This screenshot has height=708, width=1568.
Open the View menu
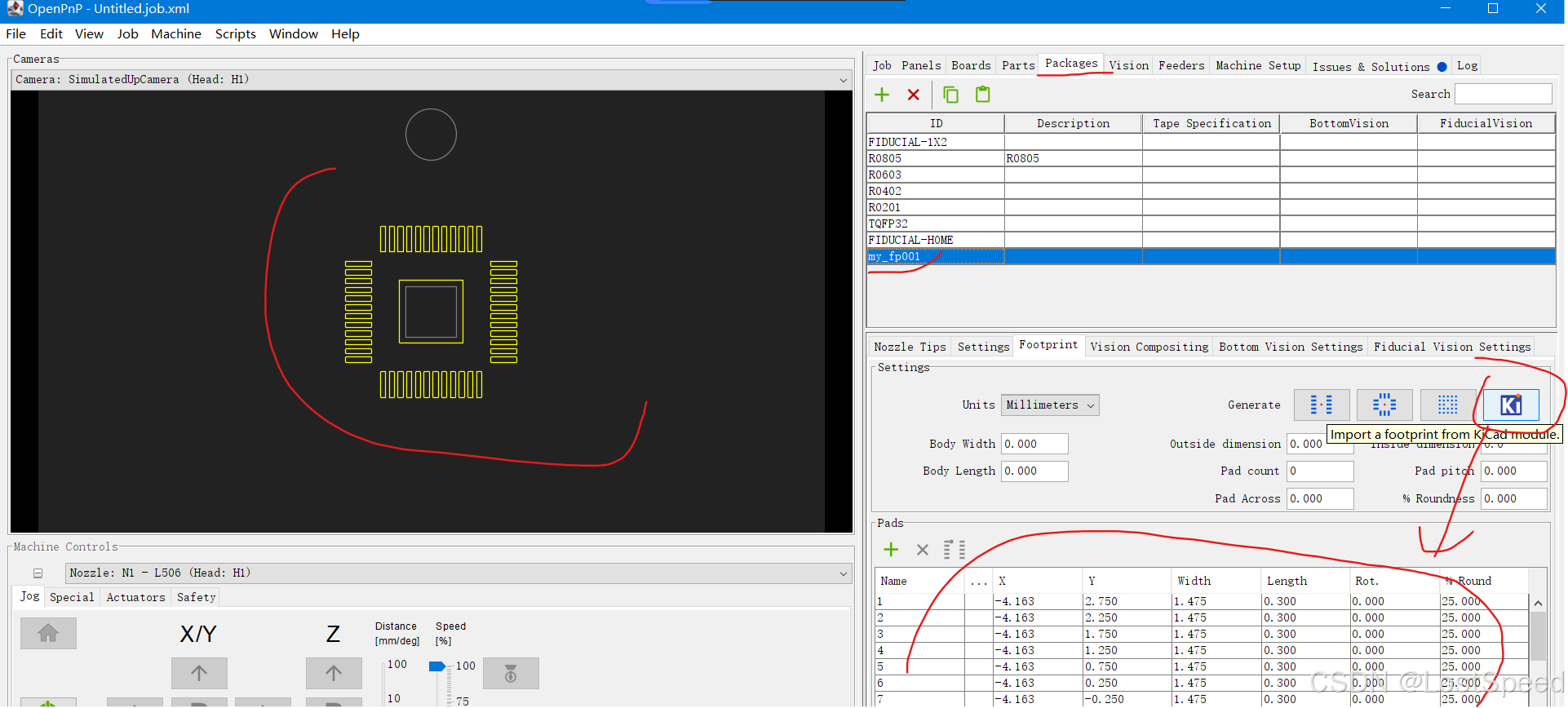pos(89,34)
